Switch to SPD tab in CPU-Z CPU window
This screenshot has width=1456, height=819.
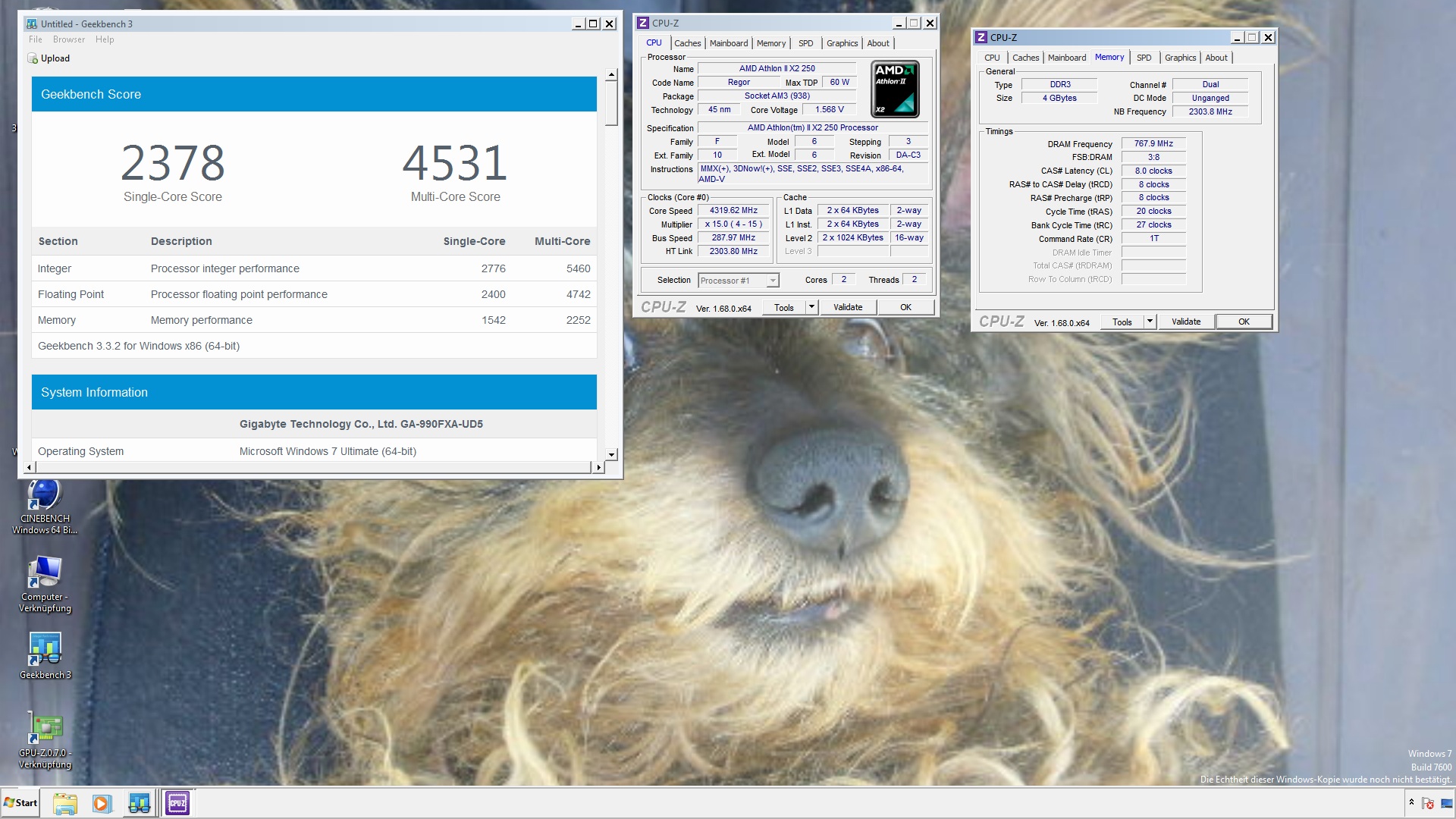(x=806, y=43)
